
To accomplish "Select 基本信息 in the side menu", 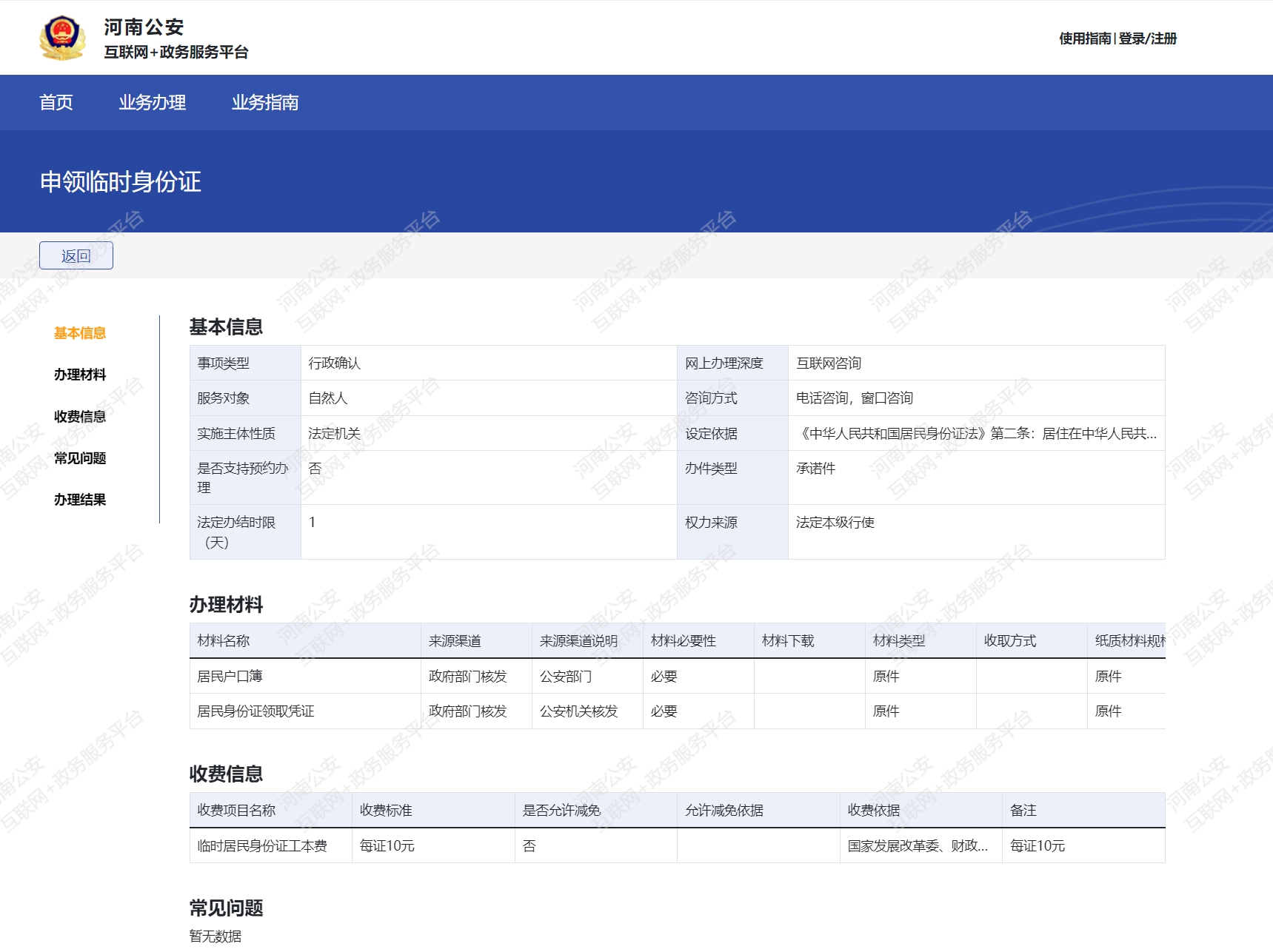I will click(x=80, y=333).
